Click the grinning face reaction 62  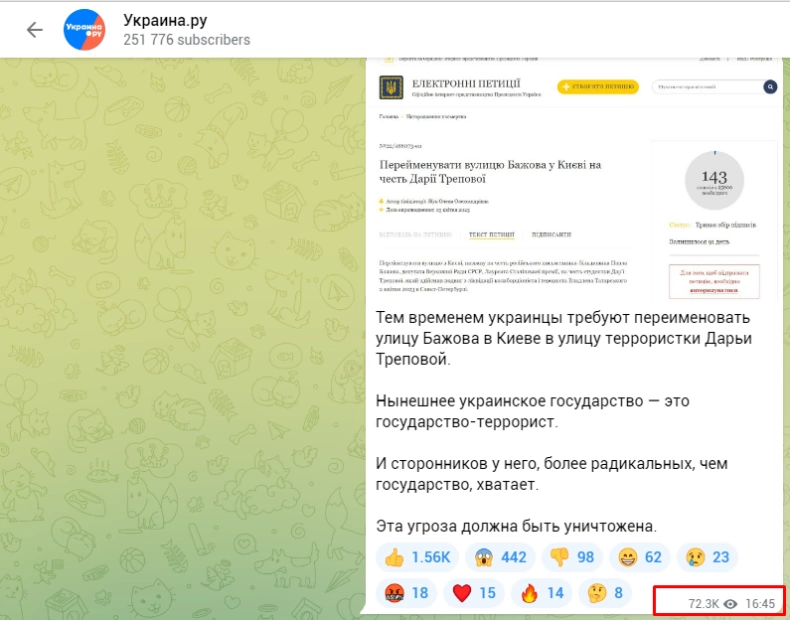[640, 557]
